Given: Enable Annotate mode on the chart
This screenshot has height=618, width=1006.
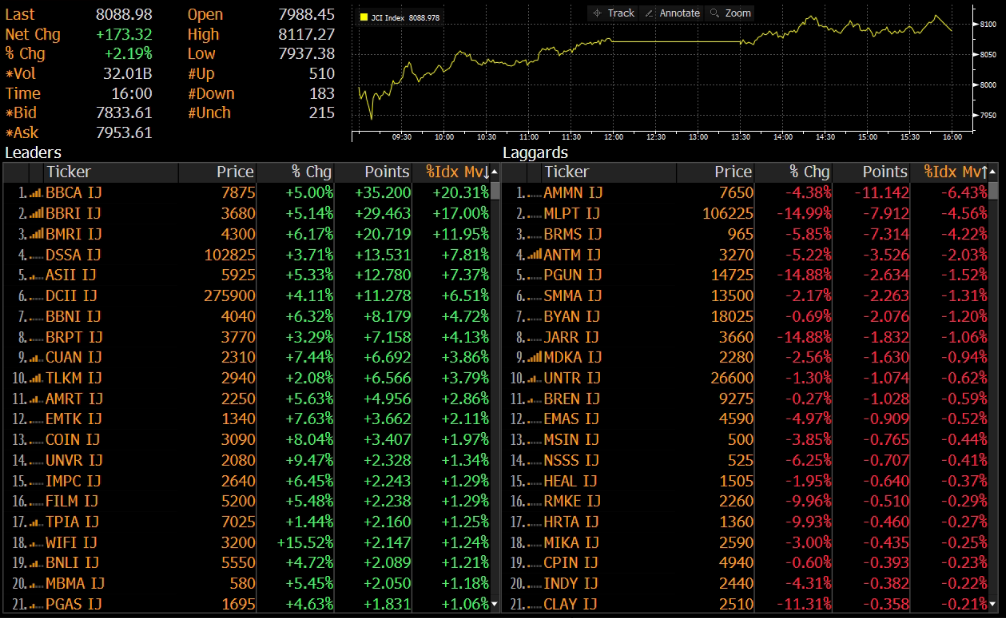Looking at the screenshot, I should 672,13.
